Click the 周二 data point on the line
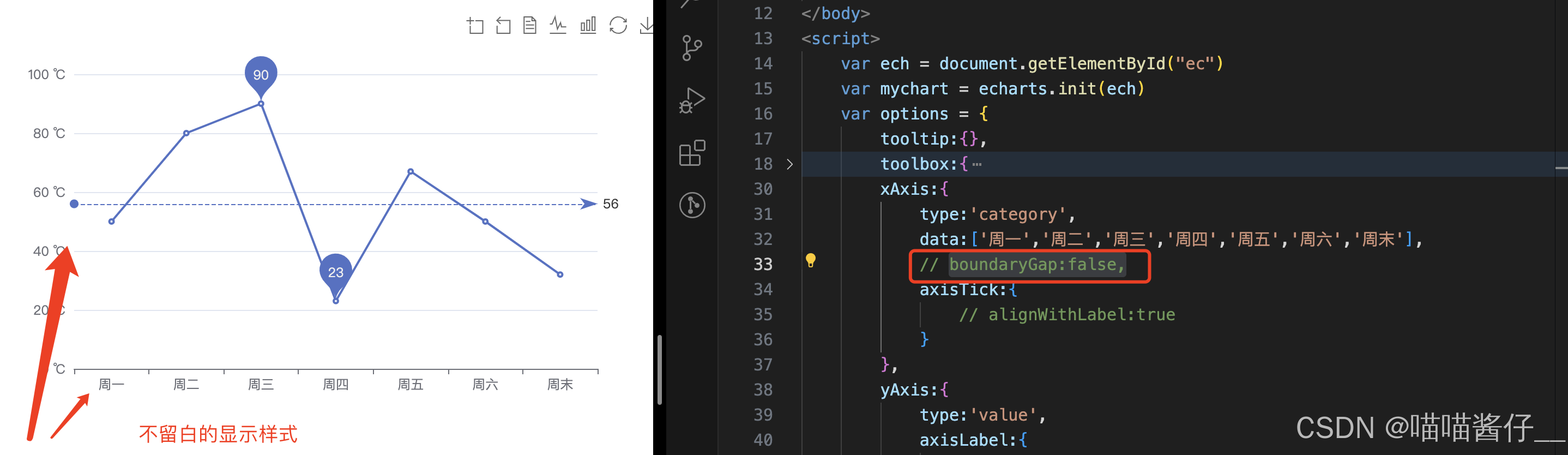This screenshot has height=455, width=1568. [186, 133]
